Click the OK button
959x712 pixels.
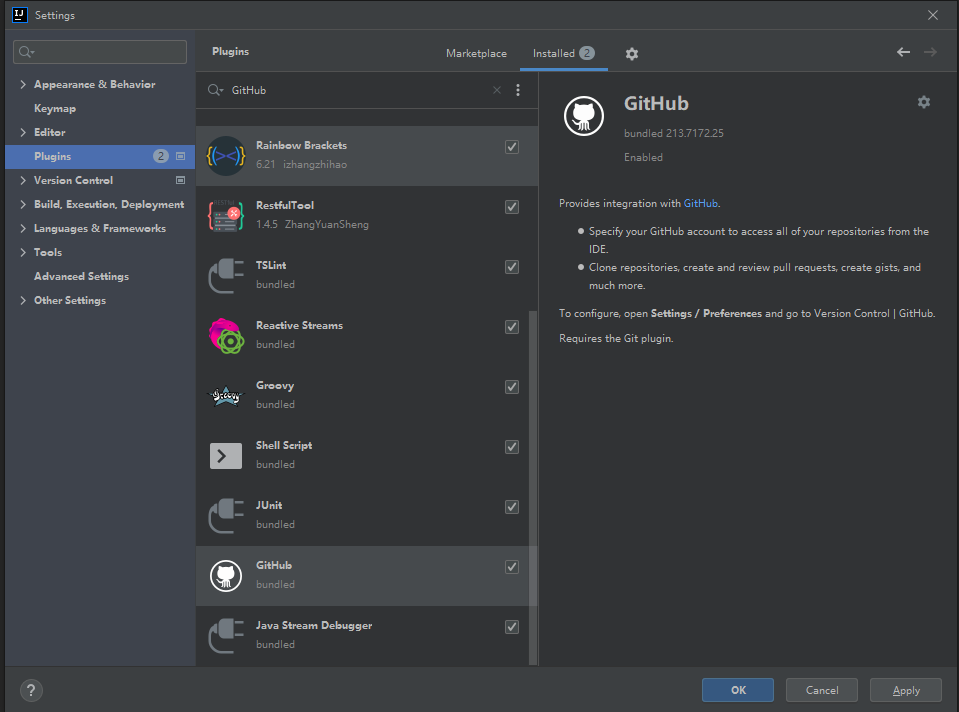738,690
